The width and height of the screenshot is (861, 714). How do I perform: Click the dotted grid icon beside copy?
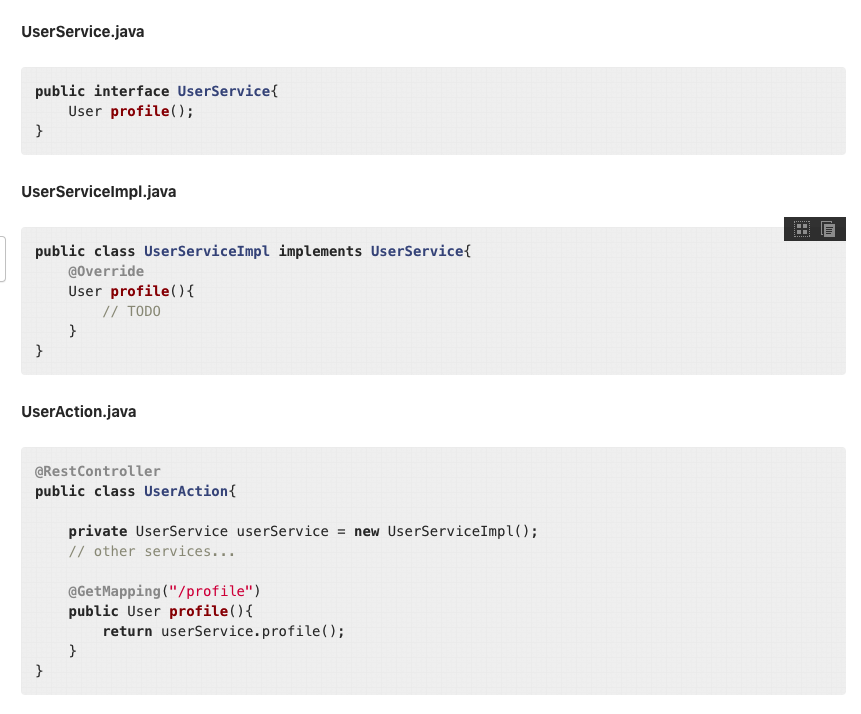(802, 229)
